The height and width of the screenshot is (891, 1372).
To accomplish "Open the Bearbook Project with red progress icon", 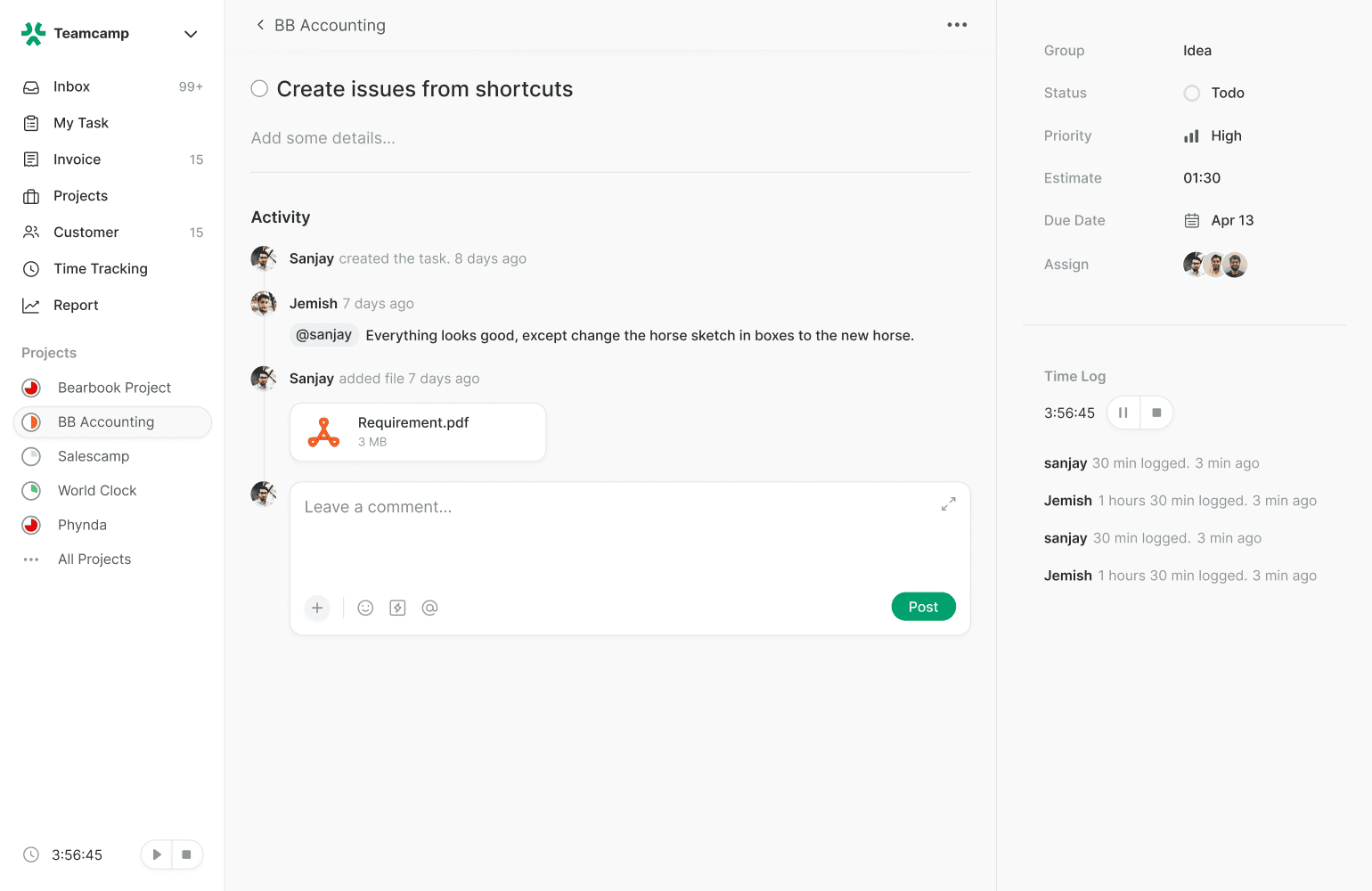I will (x=114, y=388).
